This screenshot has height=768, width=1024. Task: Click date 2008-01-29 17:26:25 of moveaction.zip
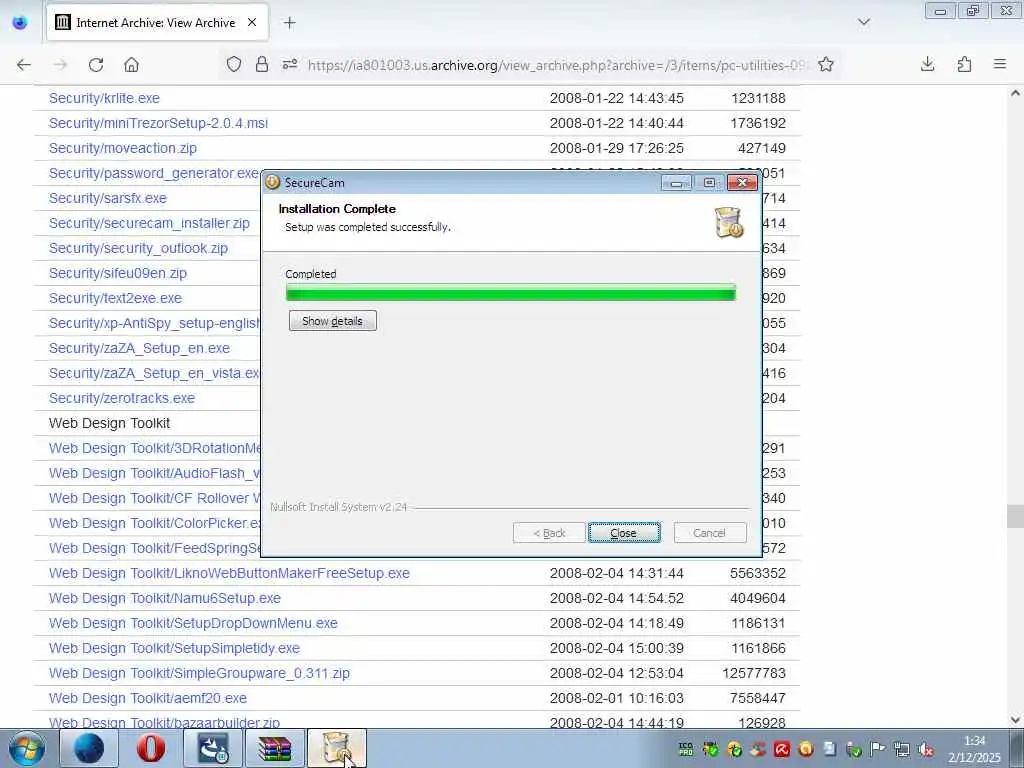[x=616, y=148]
